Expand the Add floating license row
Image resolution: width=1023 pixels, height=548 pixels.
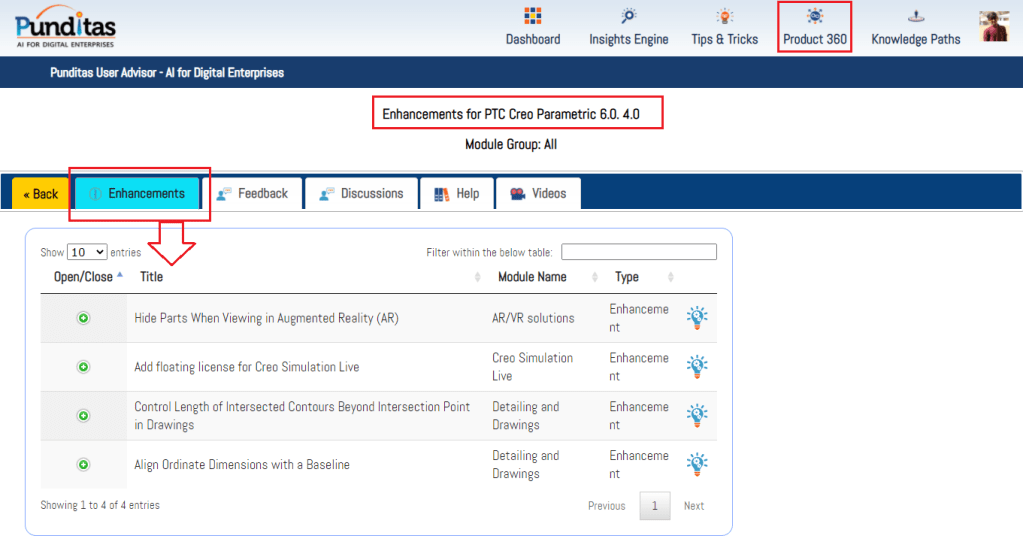84,367
